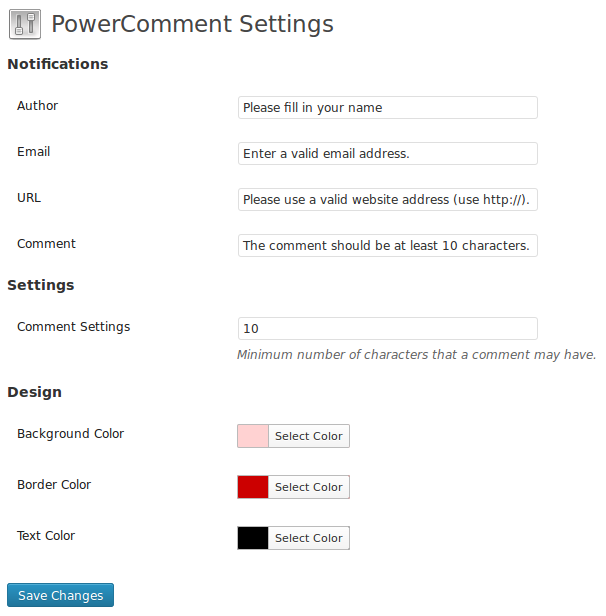Click the URL notification message field

[388, 199]
